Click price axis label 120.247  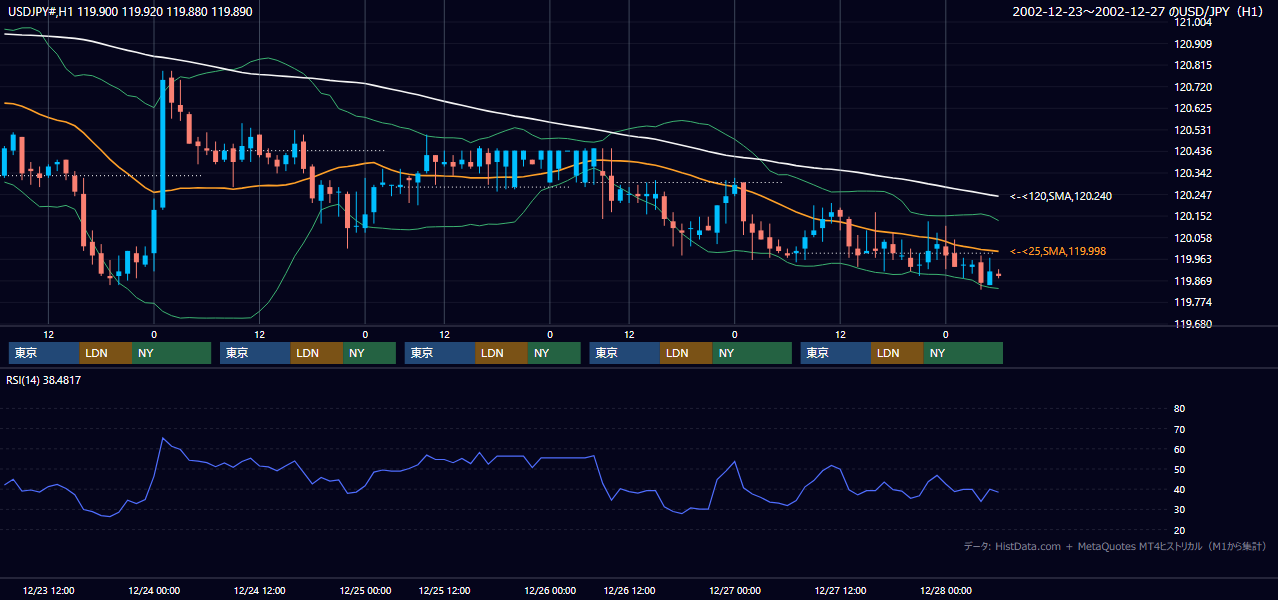1192,195
